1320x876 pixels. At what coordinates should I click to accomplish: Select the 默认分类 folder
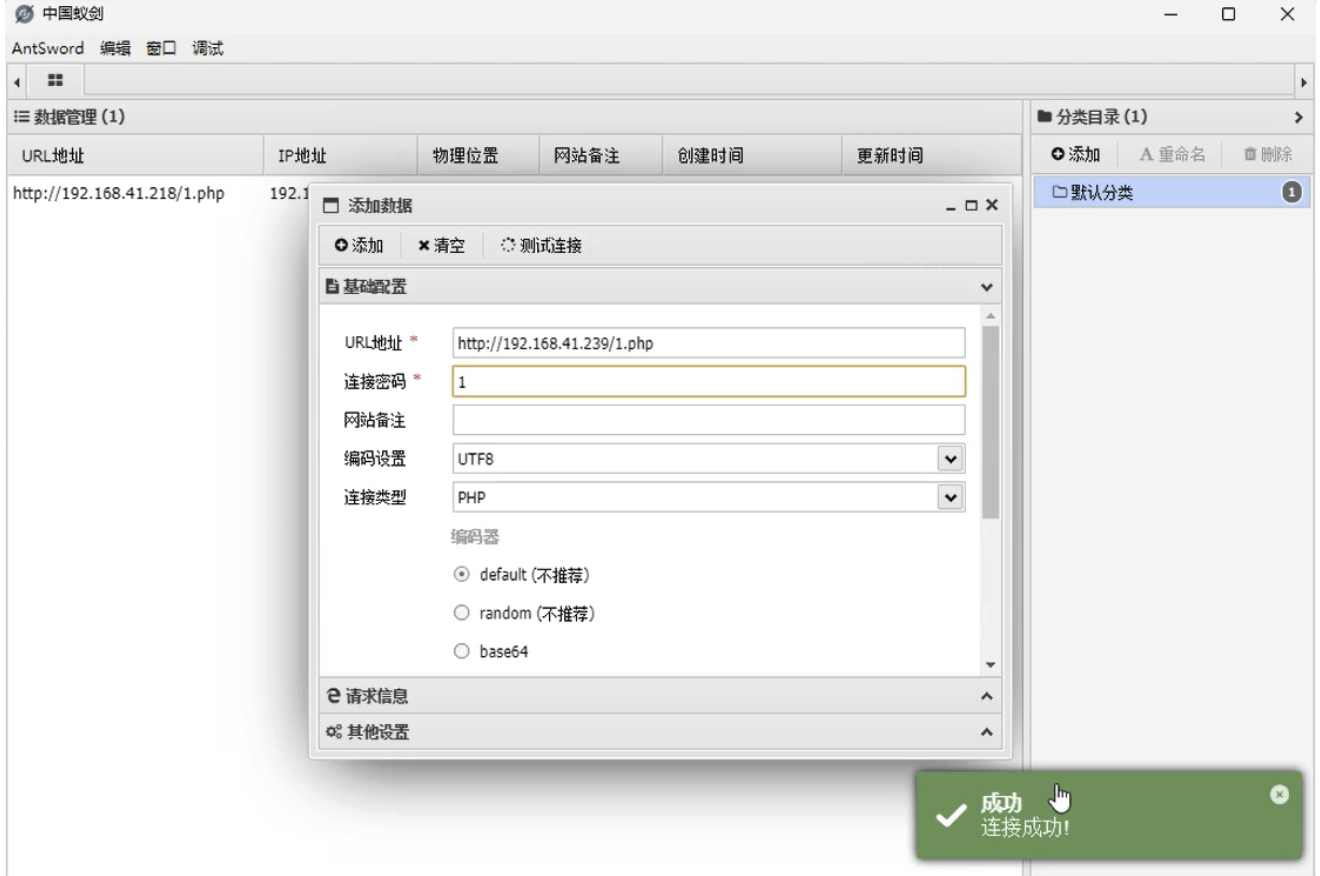(x=1171, y=192)
